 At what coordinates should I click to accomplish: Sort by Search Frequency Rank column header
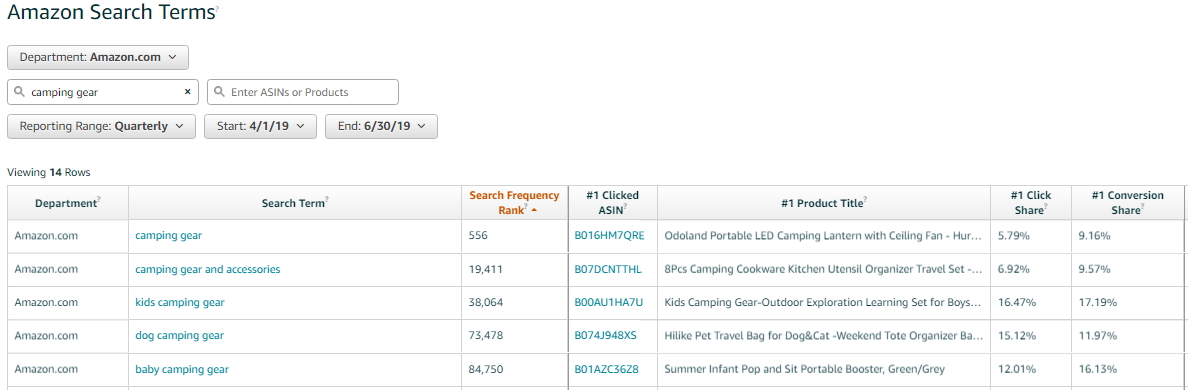(514, 202)
